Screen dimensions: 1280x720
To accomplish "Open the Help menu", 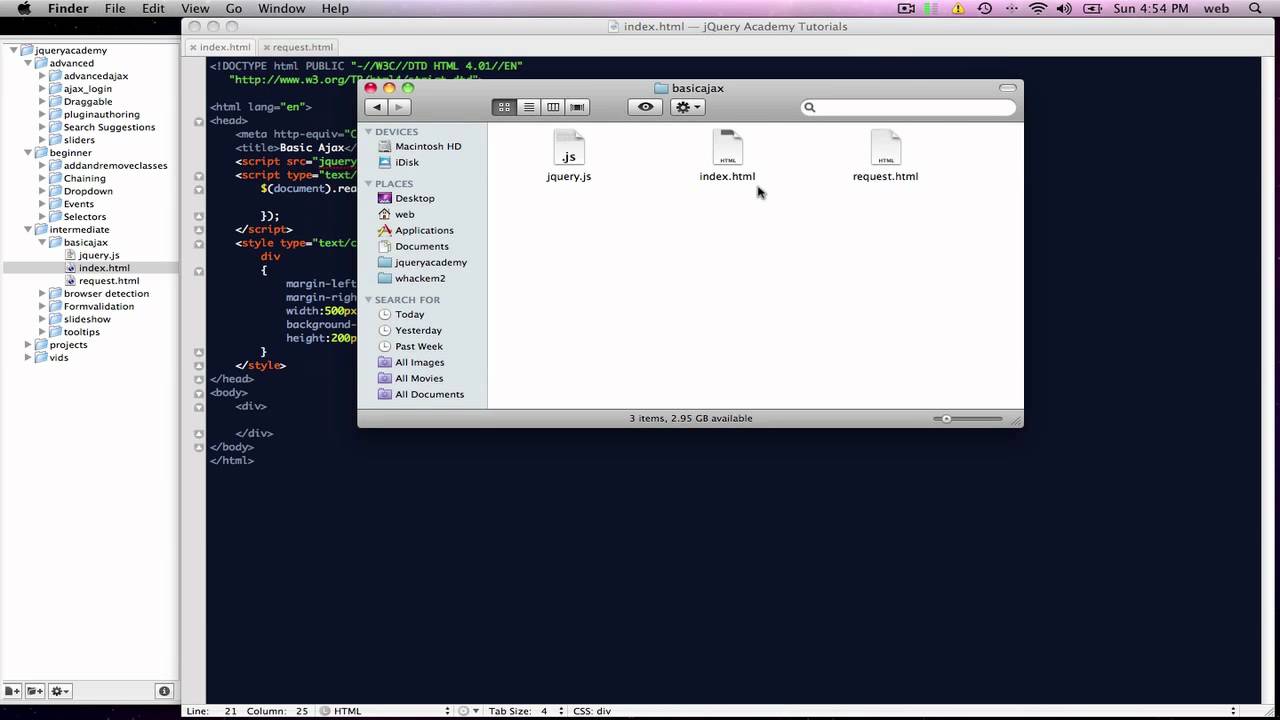I will click(x=335, y=9).
